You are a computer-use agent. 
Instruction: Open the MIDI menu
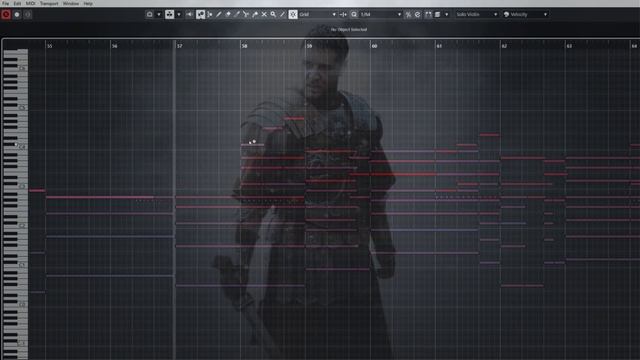point(31,3)
